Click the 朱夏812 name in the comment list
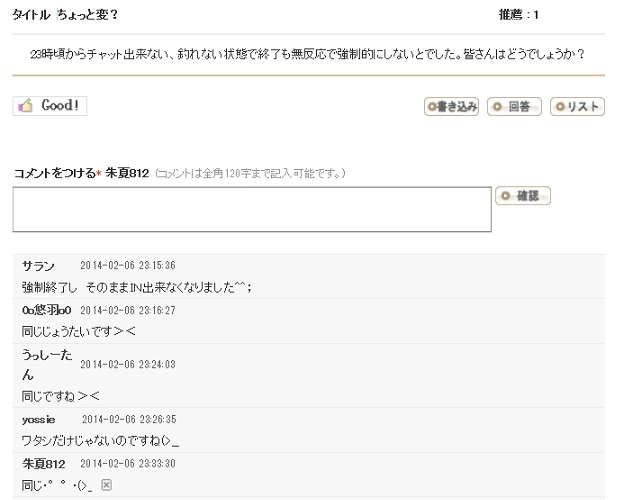627x500 pixels. pyautogui.click(x=44, y=464)
